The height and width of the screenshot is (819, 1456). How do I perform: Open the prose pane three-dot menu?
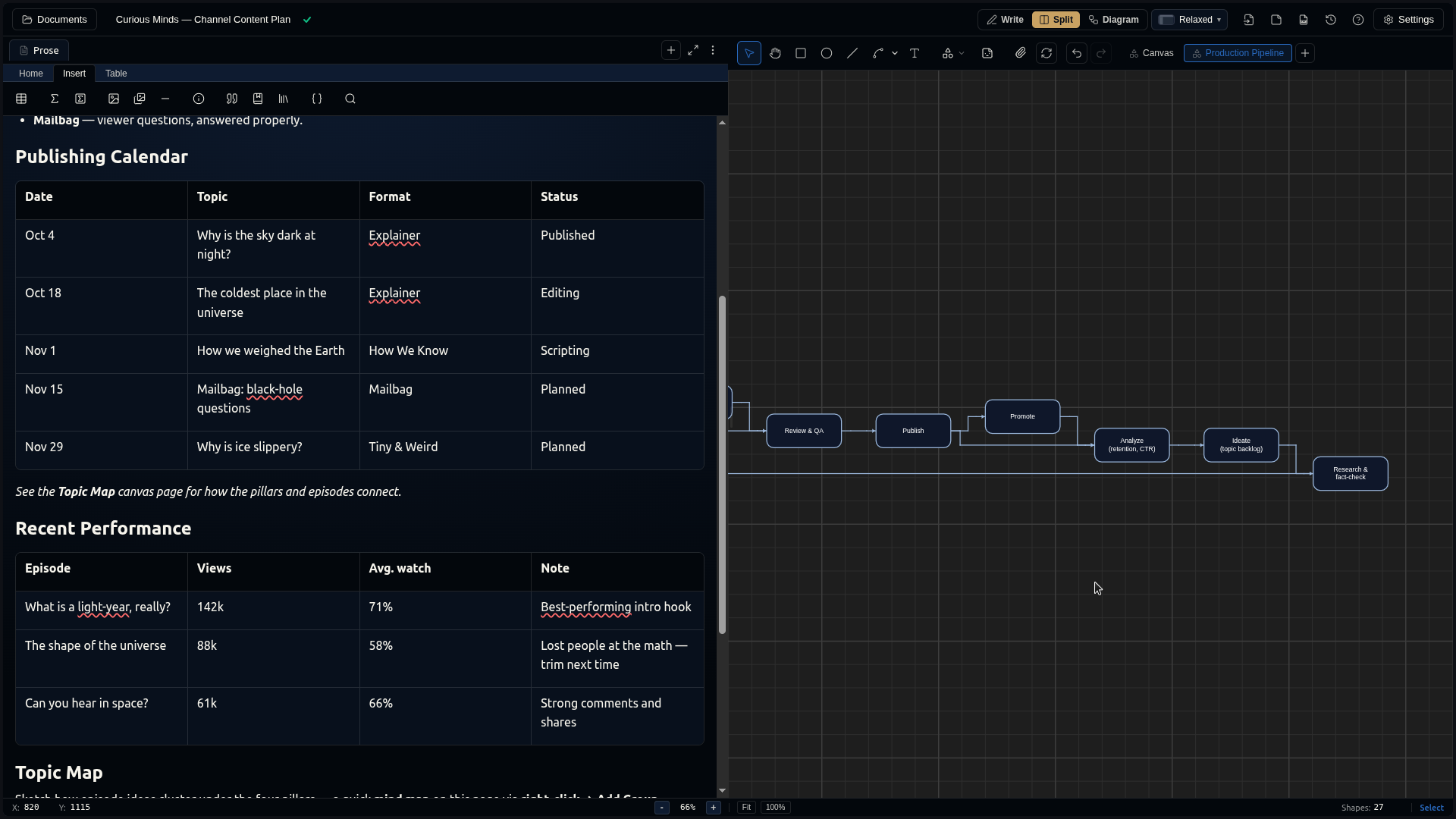713,50
